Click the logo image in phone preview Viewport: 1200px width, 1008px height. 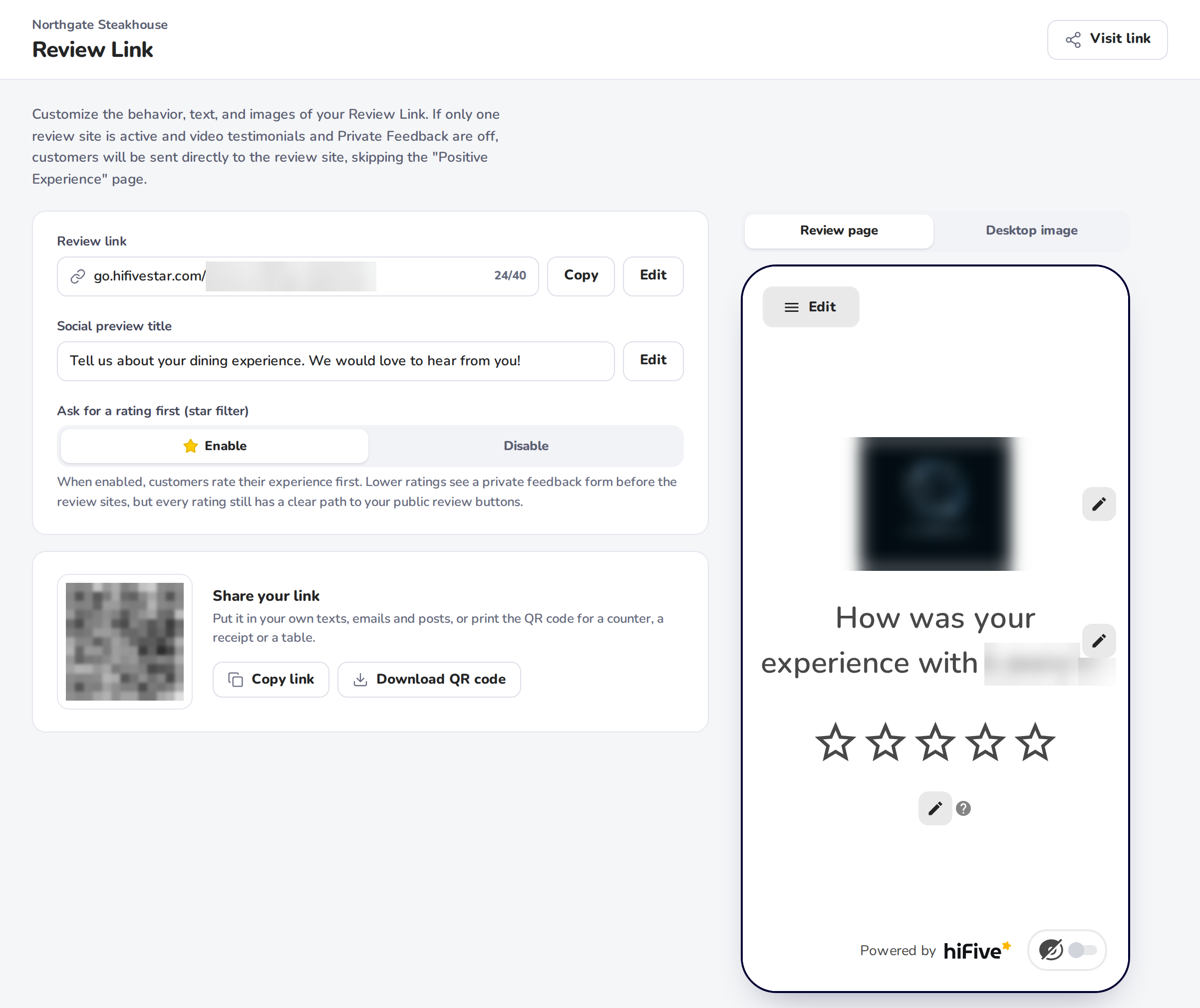(935, 504)
